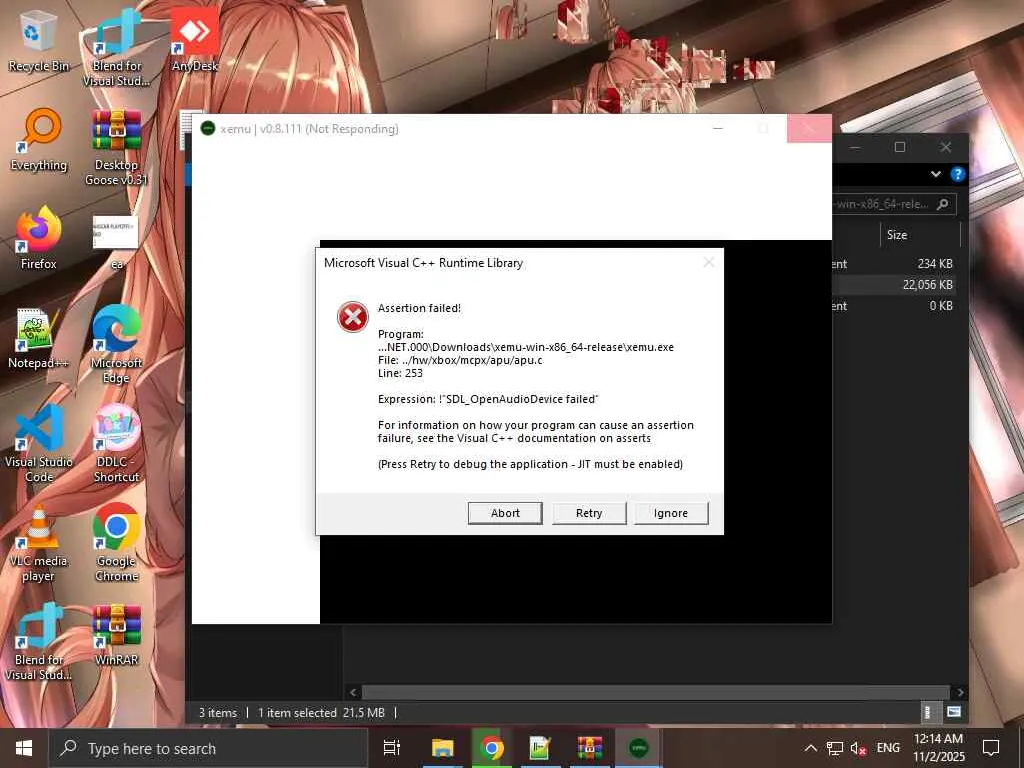Screen dimensions: 1024x768
Task: Select the 'ea' text file icon
Action: point(116,242)
